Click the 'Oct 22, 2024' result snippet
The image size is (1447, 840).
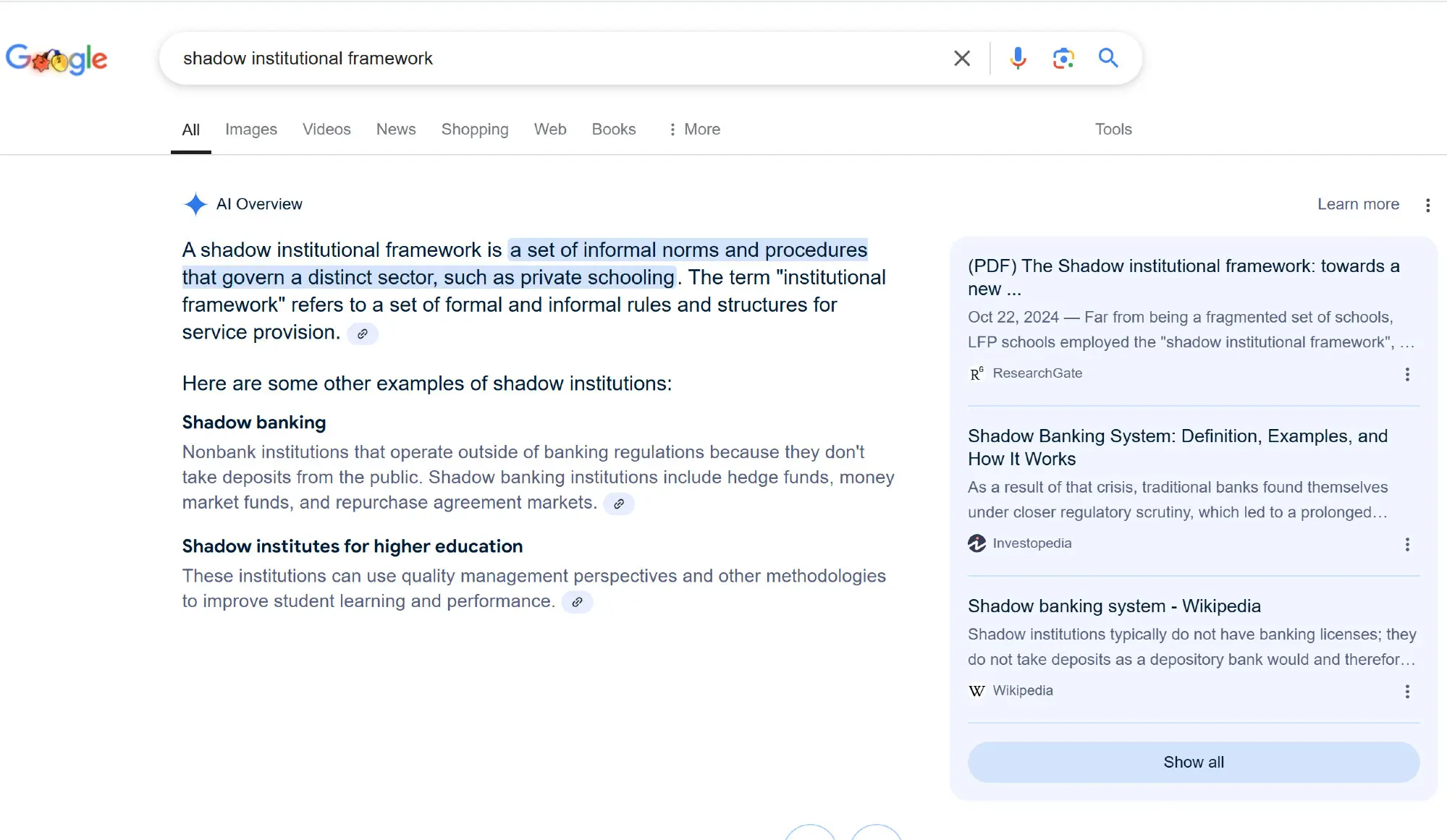pyautogui.click(x=1191, y=330)
